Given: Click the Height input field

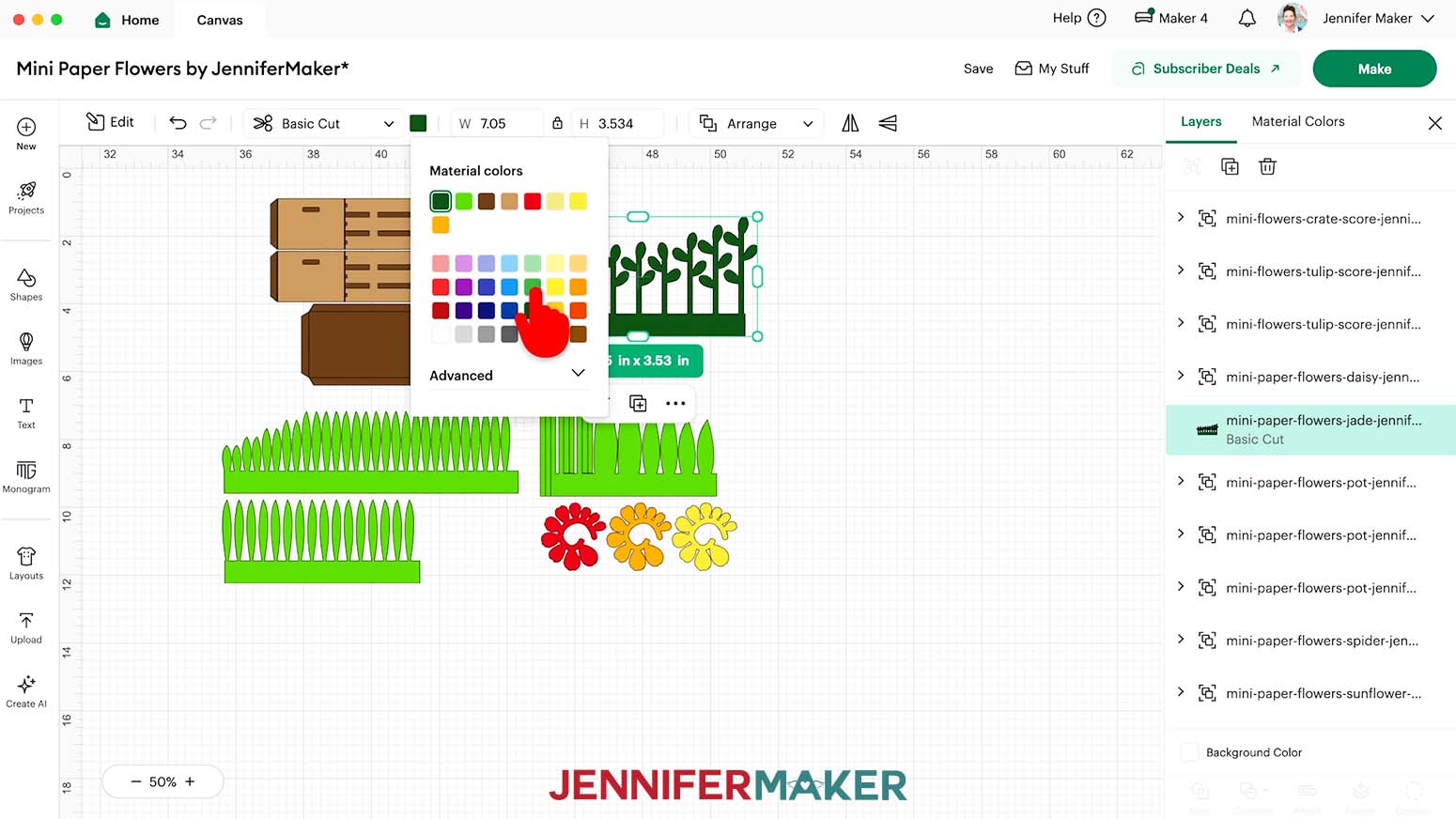Looking at the screenshot, I should [618, 123].
